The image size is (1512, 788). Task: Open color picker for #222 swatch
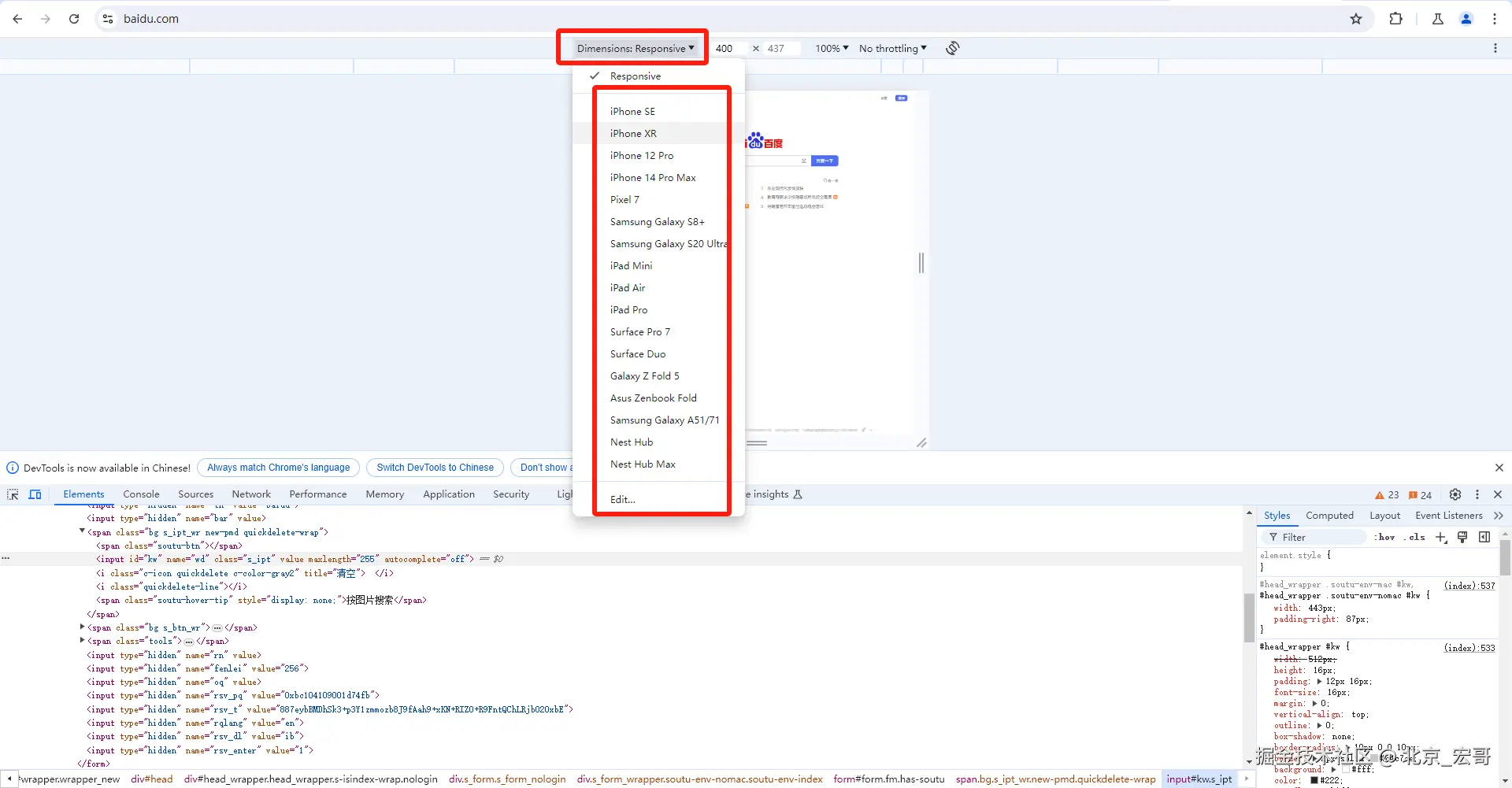(x=1314, y=781)
